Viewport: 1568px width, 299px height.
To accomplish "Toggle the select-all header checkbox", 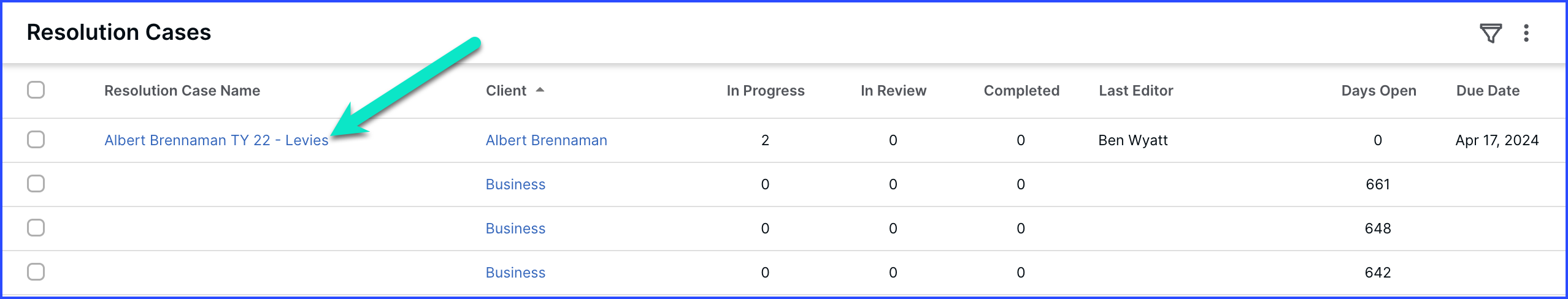I will (36, 90).
